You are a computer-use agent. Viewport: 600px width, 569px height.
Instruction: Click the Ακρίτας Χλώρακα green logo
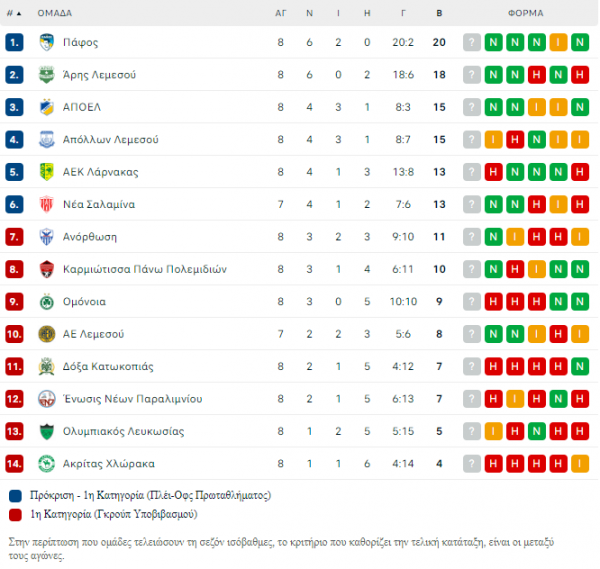47,464
